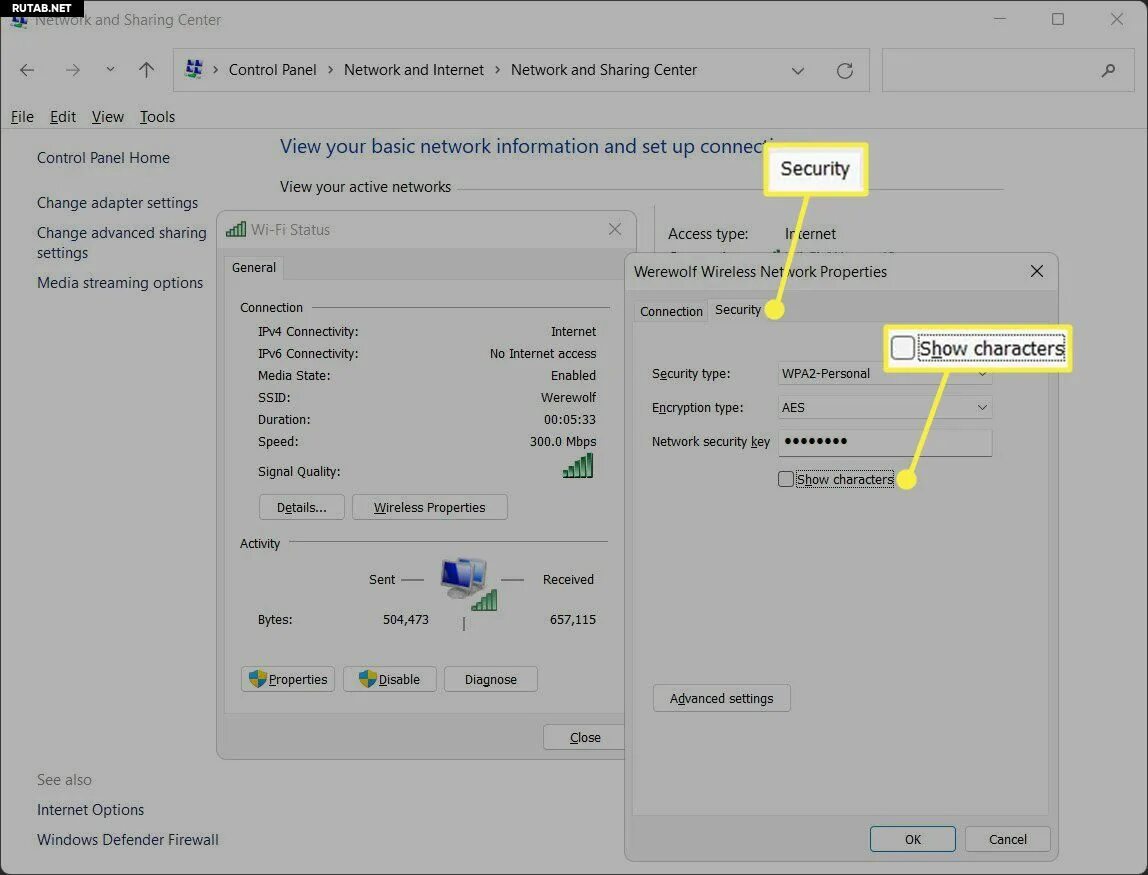Click the Control Panel search field

pyautogui.click(x=1007, y=70)
